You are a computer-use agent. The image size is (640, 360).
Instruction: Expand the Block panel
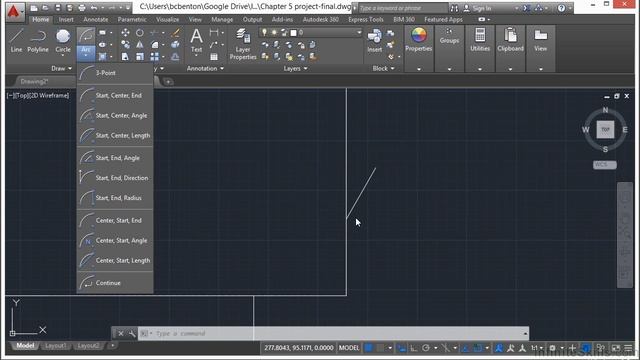[383, 68]
